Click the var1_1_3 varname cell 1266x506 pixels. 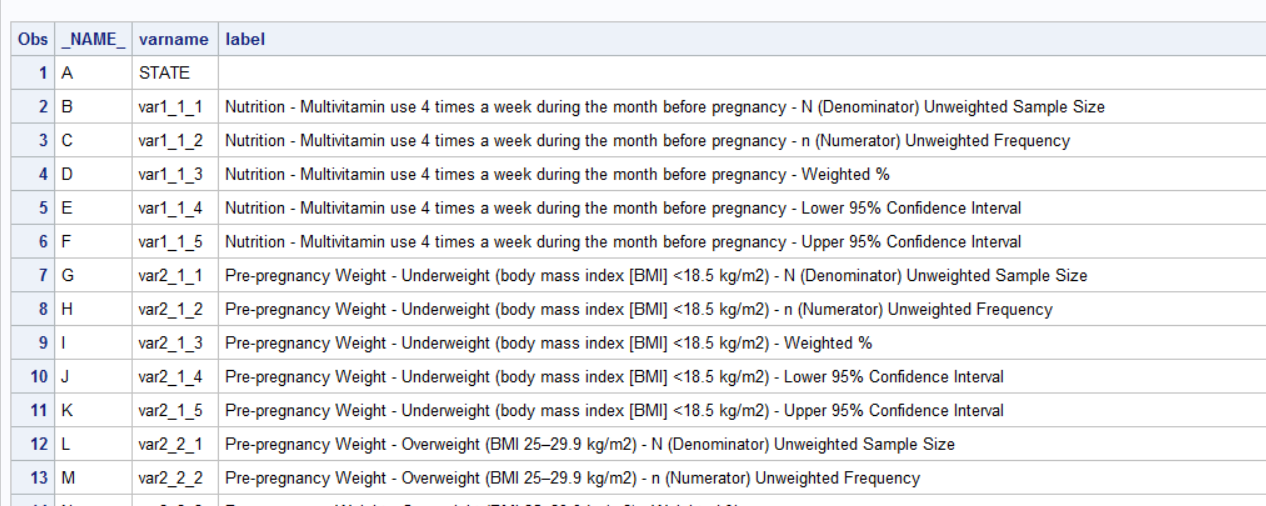170,174
